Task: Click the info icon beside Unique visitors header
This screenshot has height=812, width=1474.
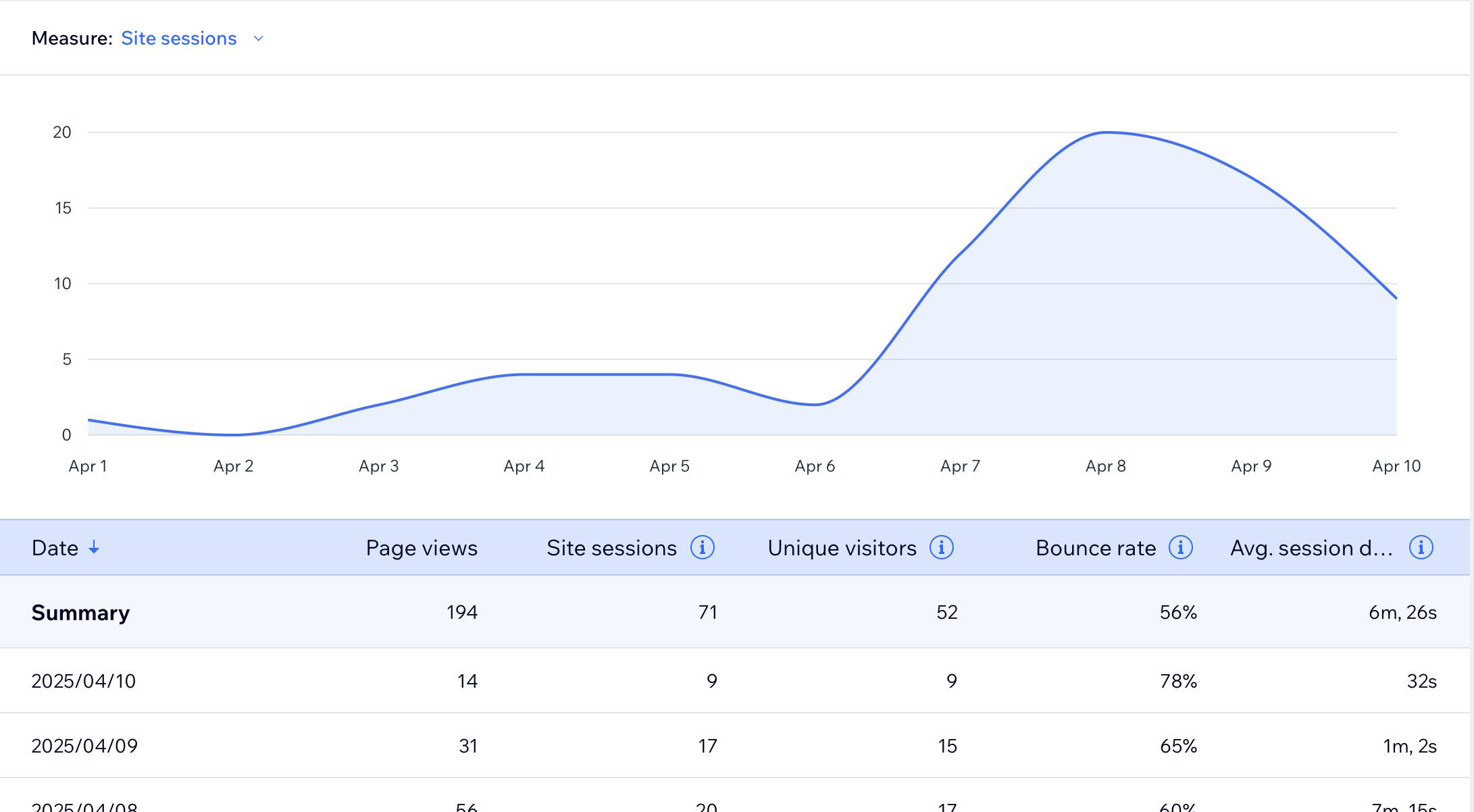Action: [942, 548]
